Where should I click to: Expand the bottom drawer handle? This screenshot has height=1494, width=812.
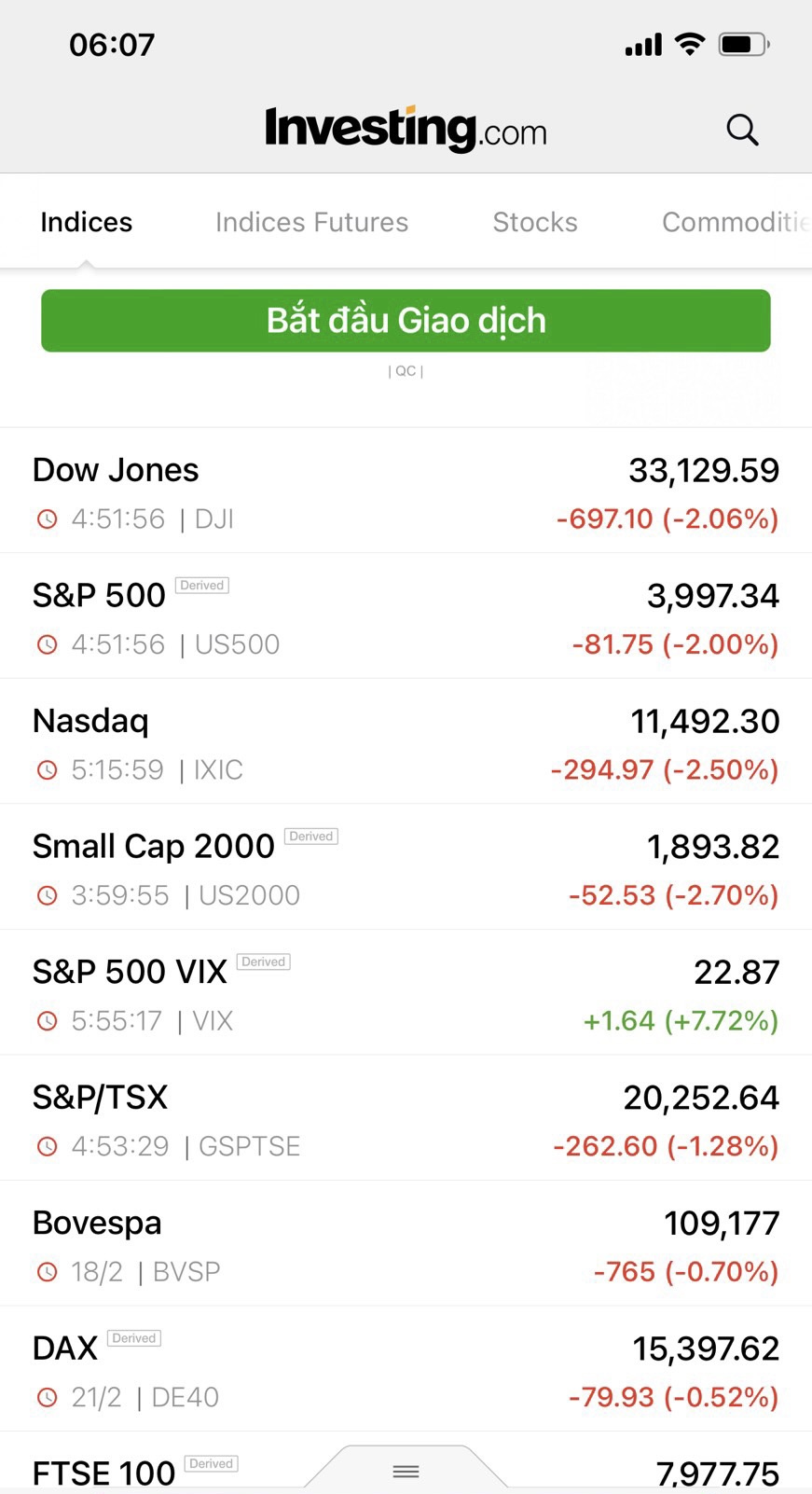point(406,1471)
